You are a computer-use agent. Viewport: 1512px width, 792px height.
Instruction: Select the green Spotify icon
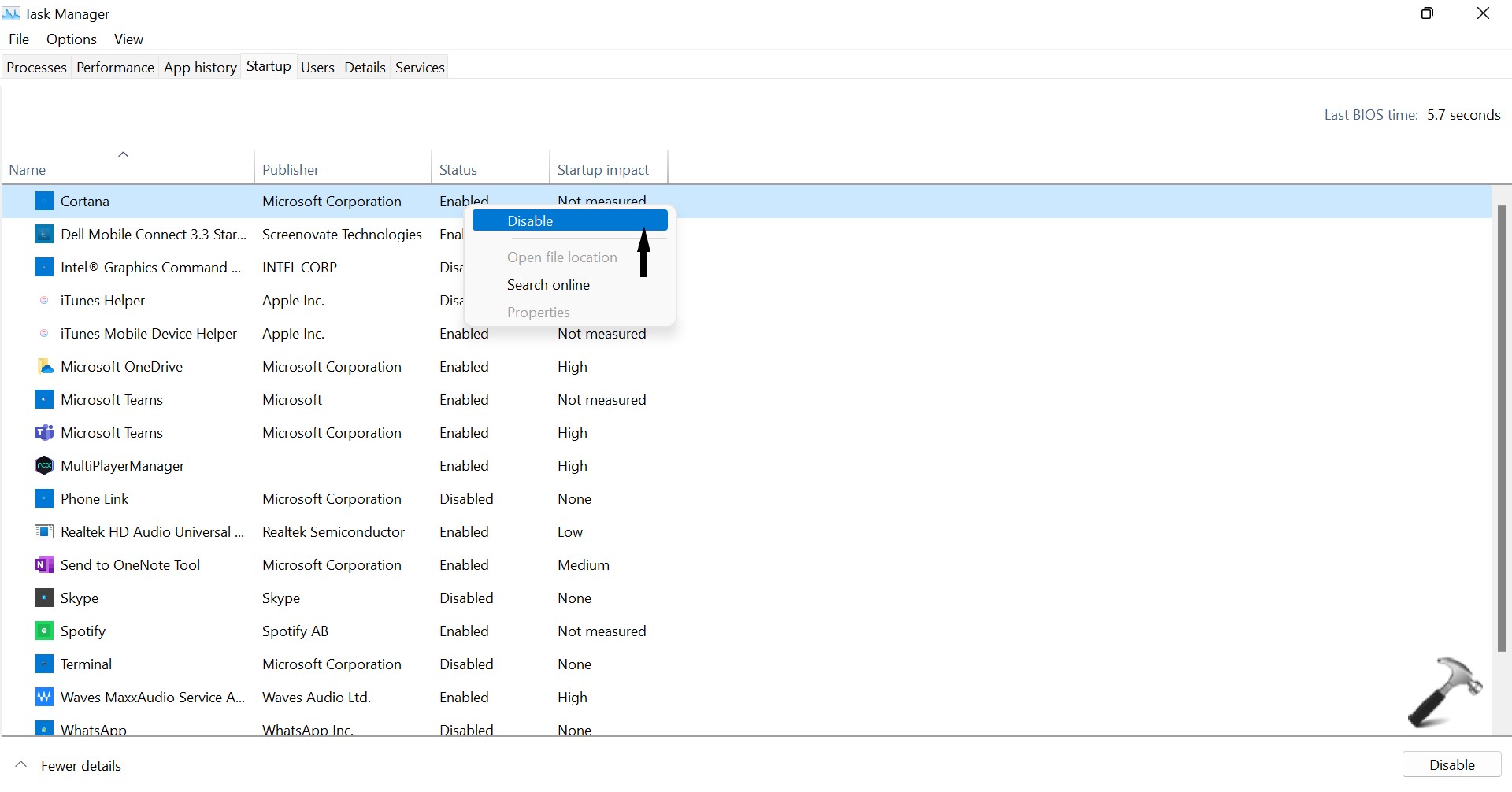[44, 631]
